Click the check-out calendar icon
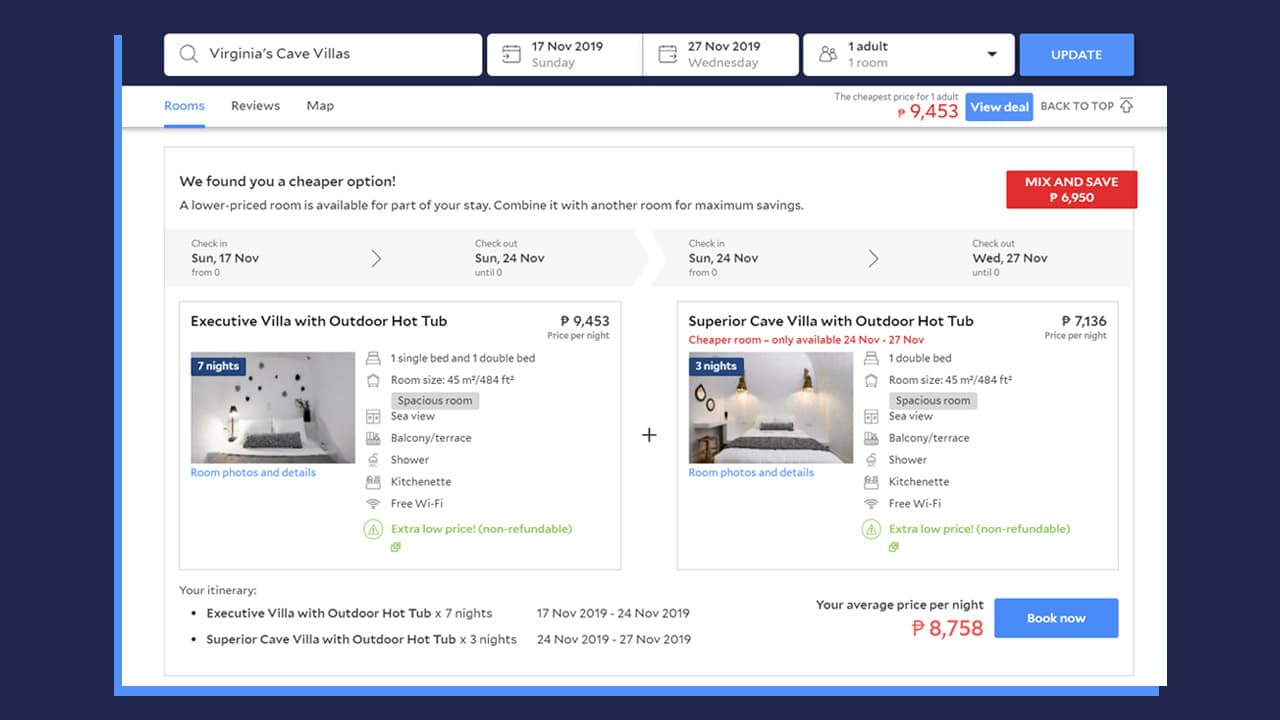This screenshot has height=720, width=1280. click(667, 54)
